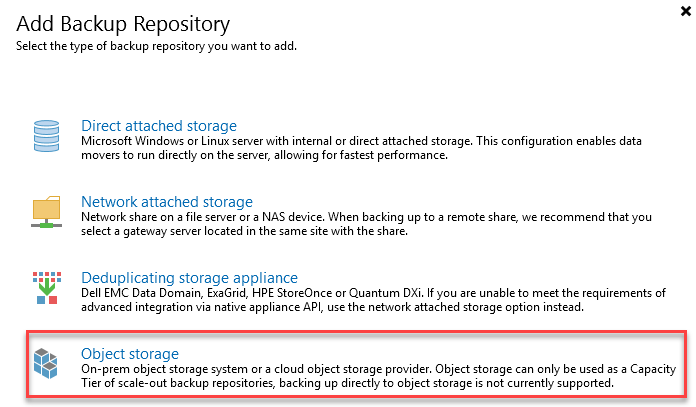Click the Network attached storage folder icon
Viewport: 696px width, 407px height.
coord(47,210)
